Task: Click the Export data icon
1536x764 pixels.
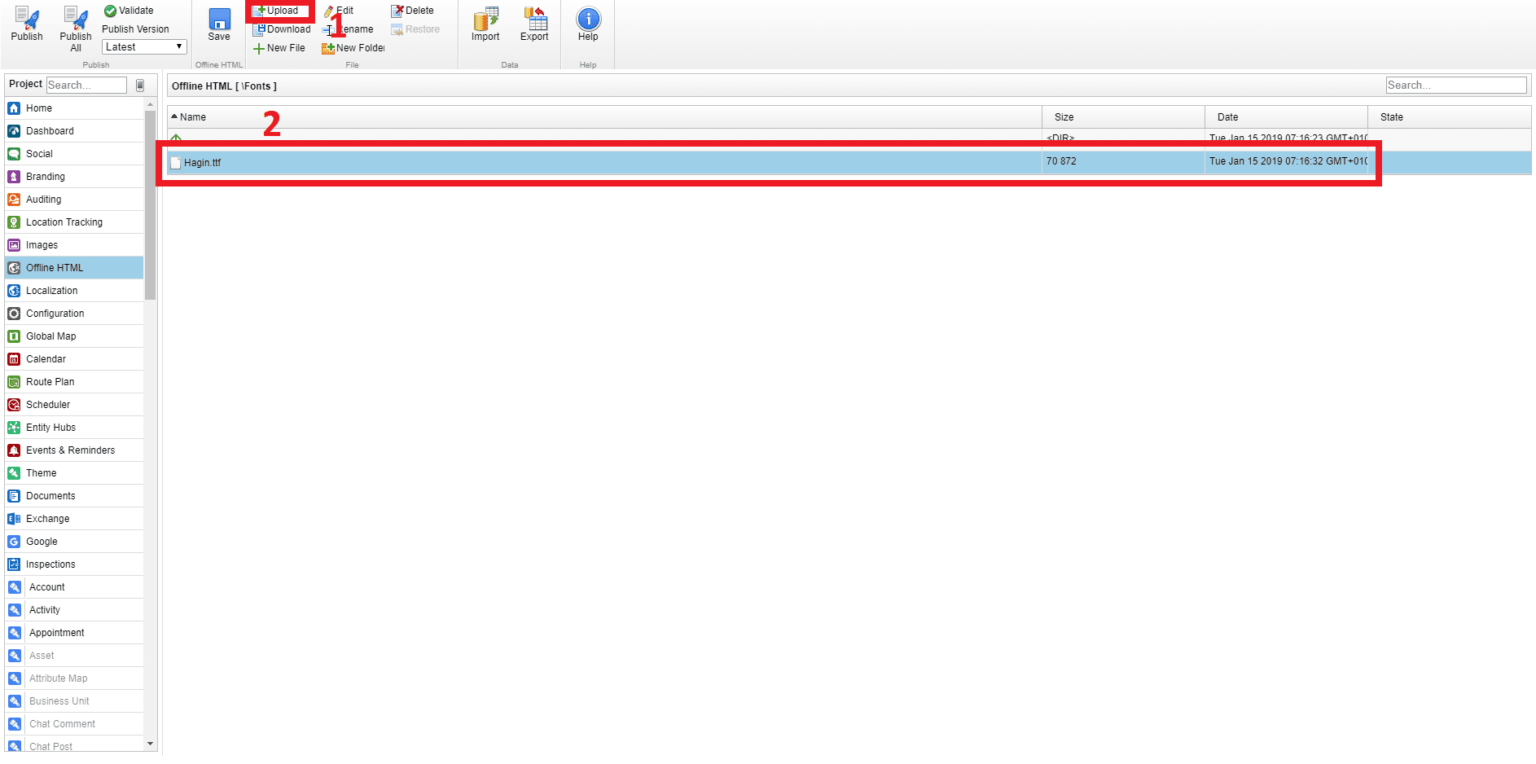Action: [x=534, y=18]
